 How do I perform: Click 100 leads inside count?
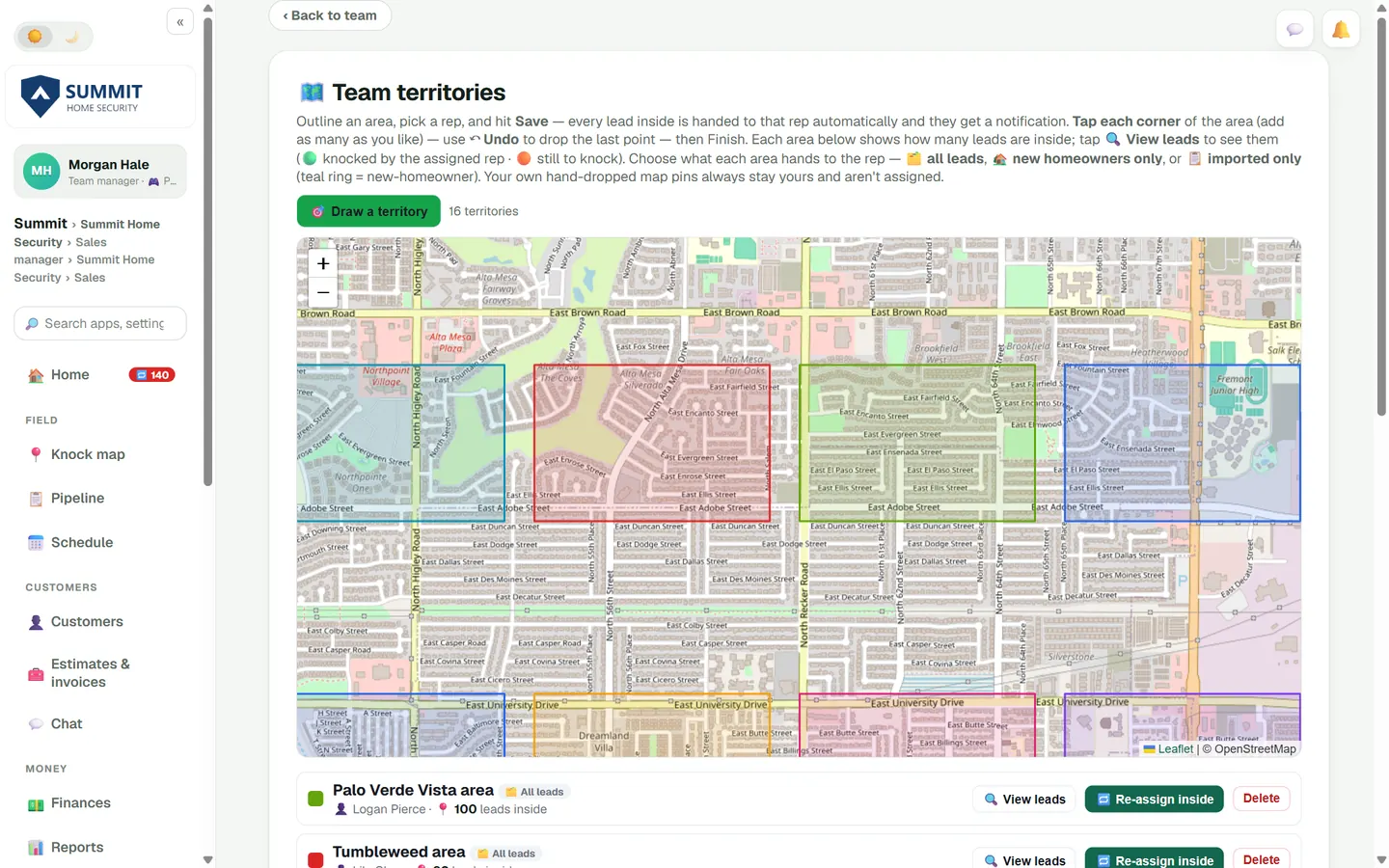tap(501, 809)
